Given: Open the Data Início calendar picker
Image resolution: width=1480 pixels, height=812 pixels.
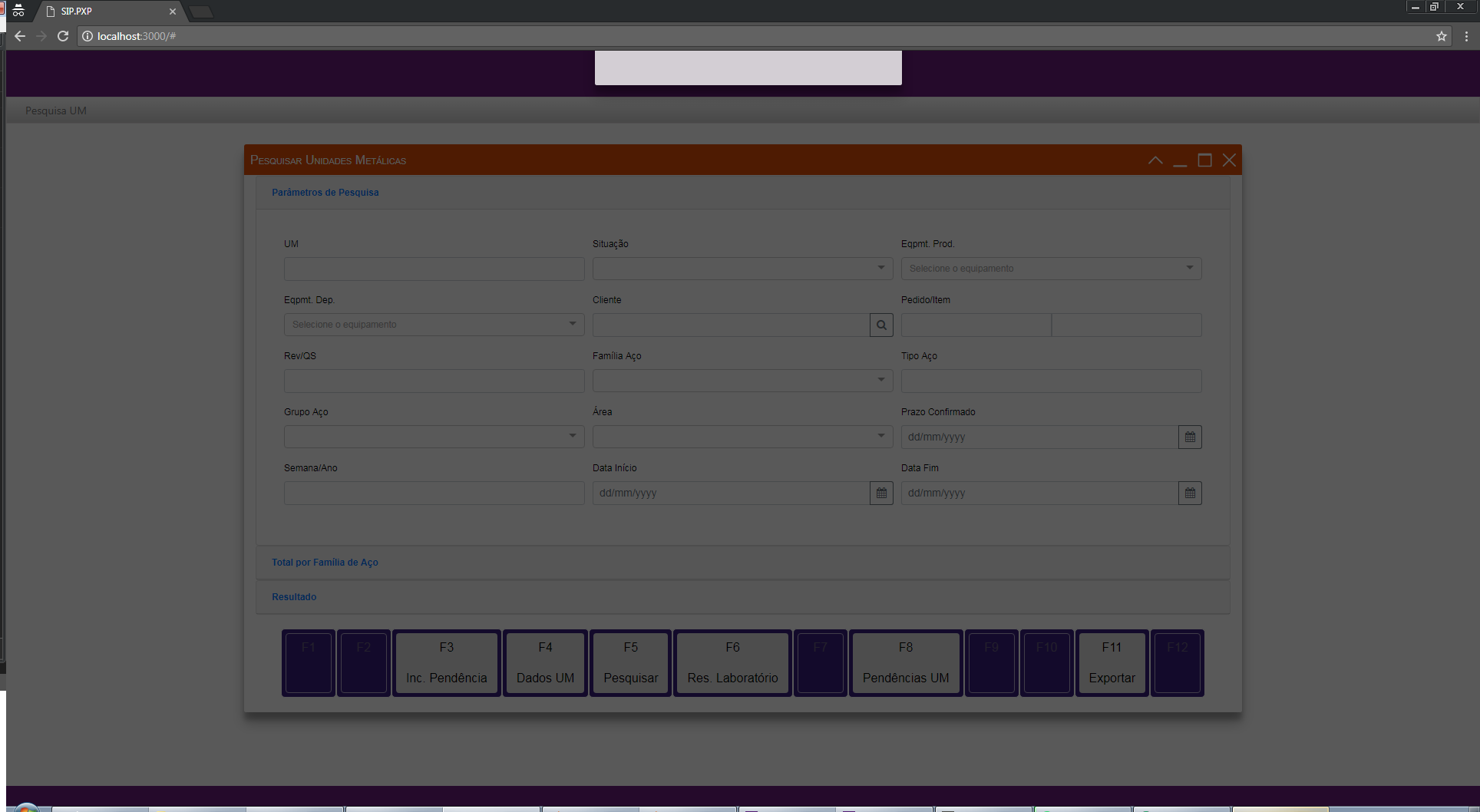Looking at the screenshot, I should pyautogui.click(x=881, y=493).
